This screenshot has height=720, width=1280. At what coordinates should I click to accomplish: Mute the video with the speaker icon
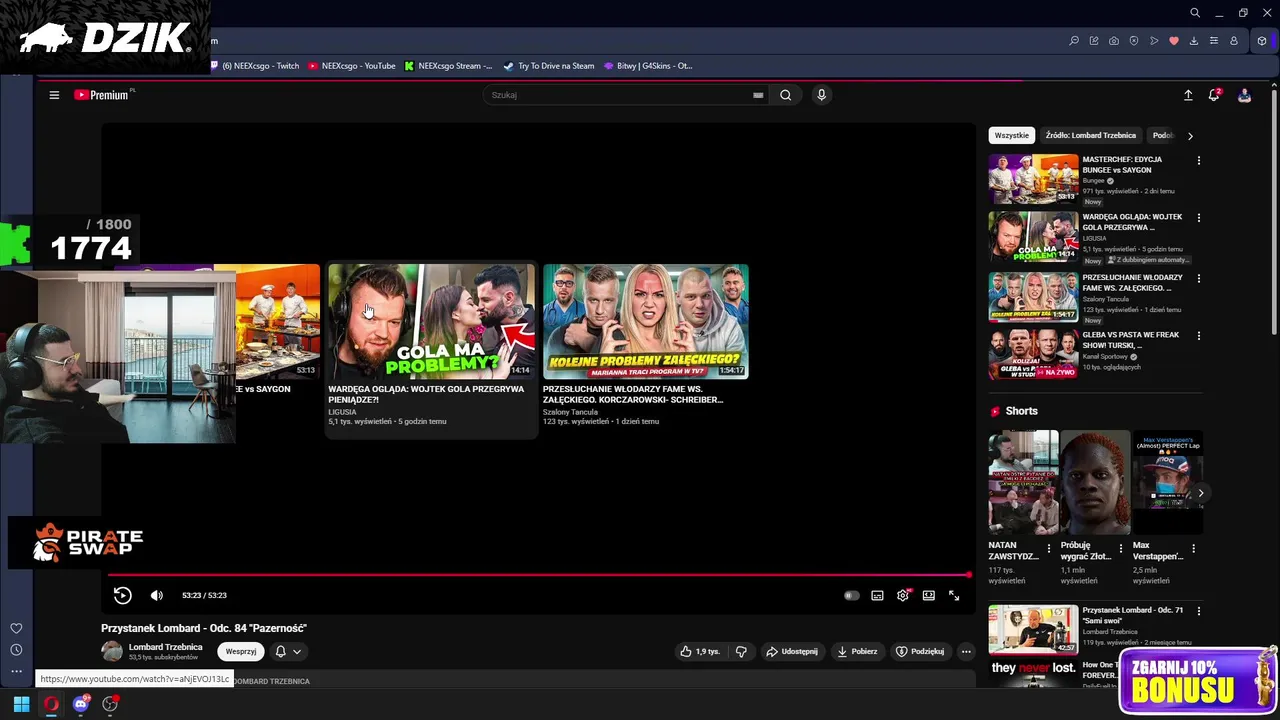tap(157, 595)
